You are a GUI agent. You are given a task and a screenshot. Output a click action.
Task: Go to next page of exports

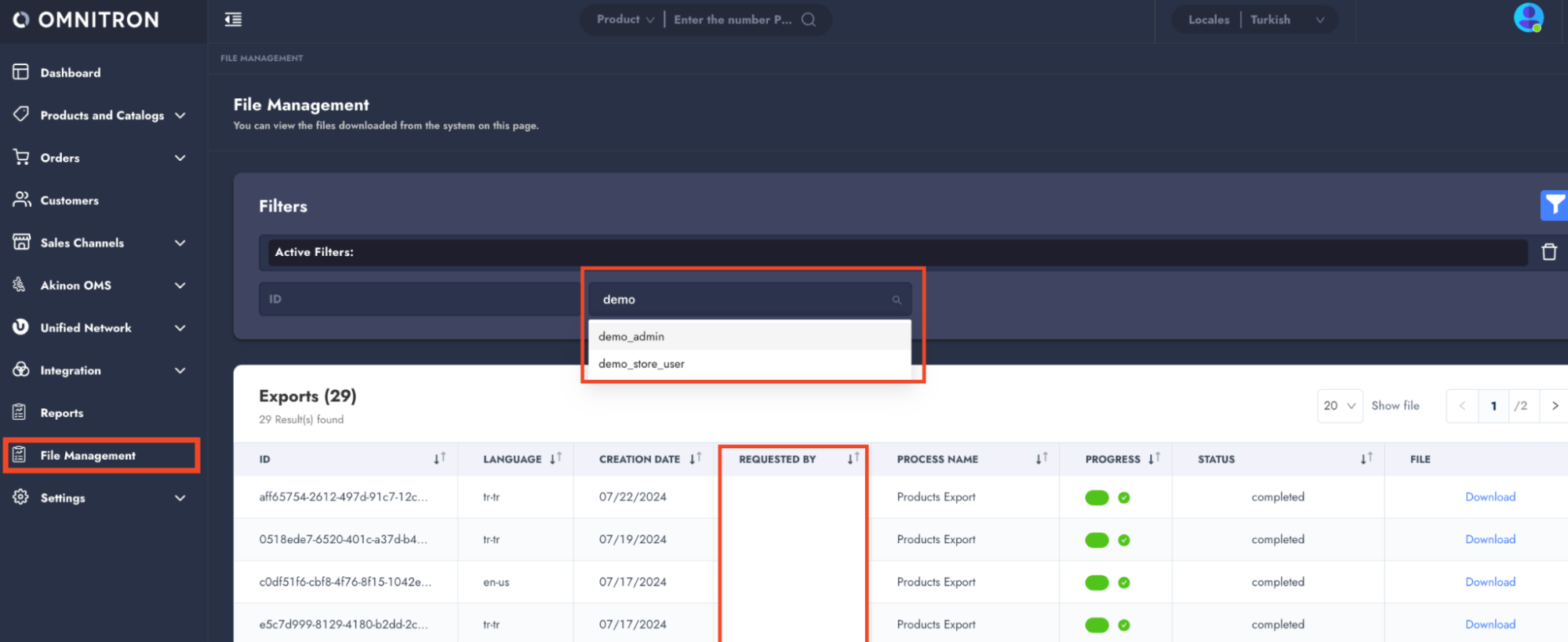[x=1555, y=406]
